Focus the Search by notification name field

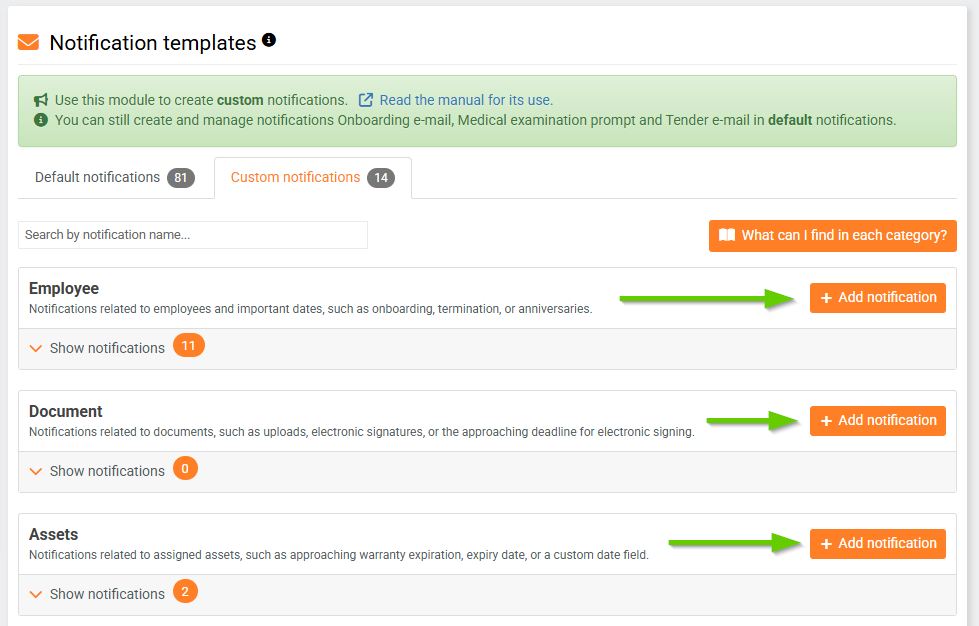coord(193,235)
